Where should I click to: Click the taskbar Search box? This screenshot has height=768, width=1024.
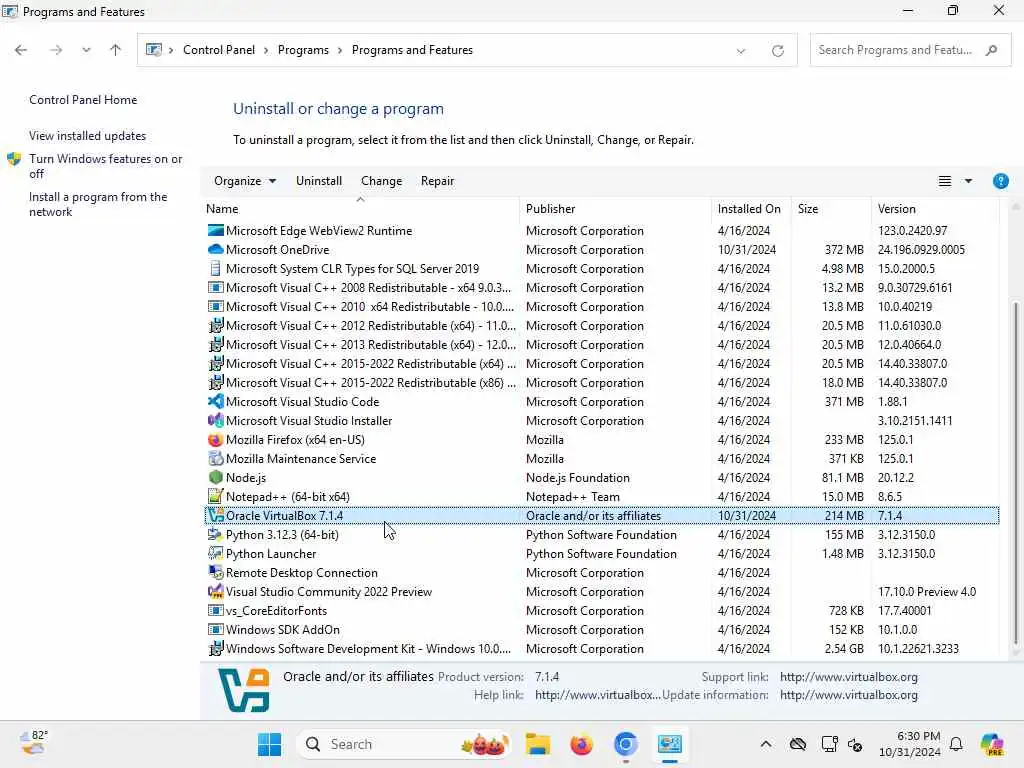[404, 744]
